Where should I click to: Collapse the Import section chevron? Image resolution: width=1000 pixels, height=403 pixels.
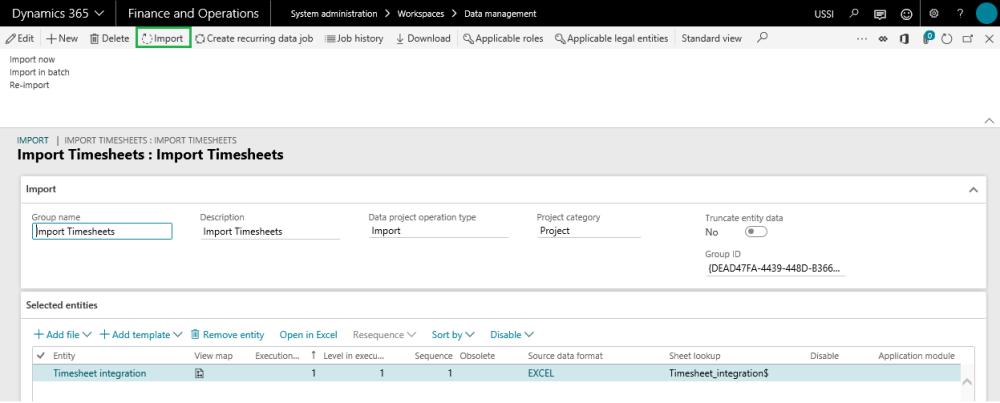pyautogui.click(x=973, y=189)
